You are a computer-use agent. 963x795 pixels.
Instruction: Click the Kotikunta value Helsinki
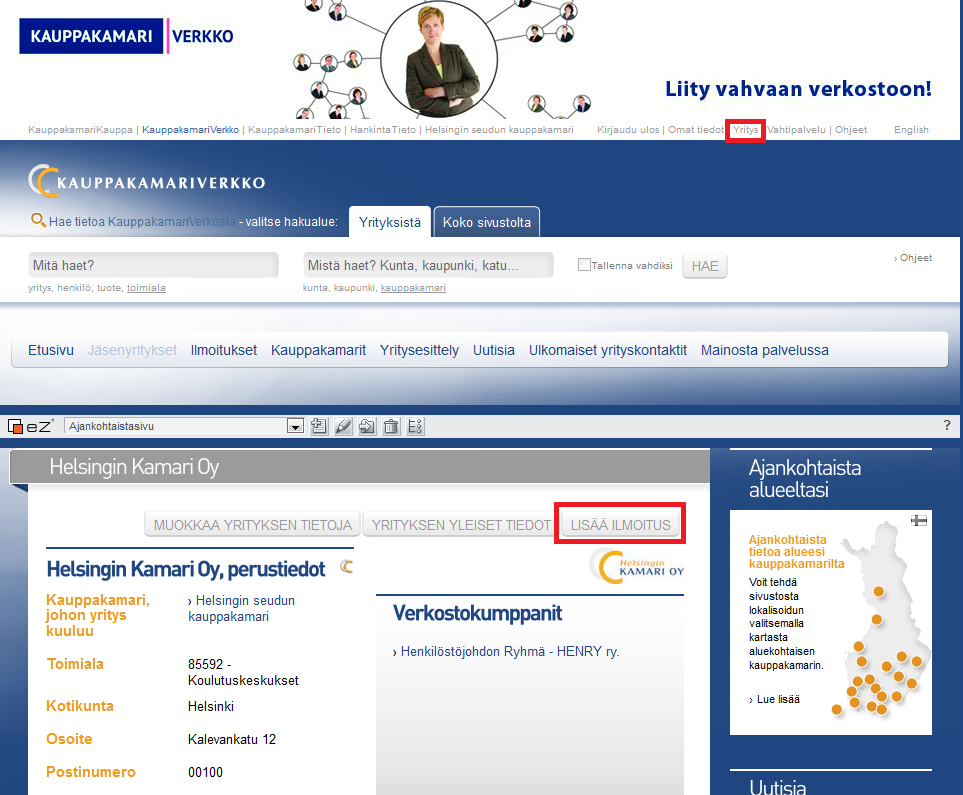[211, 706]
